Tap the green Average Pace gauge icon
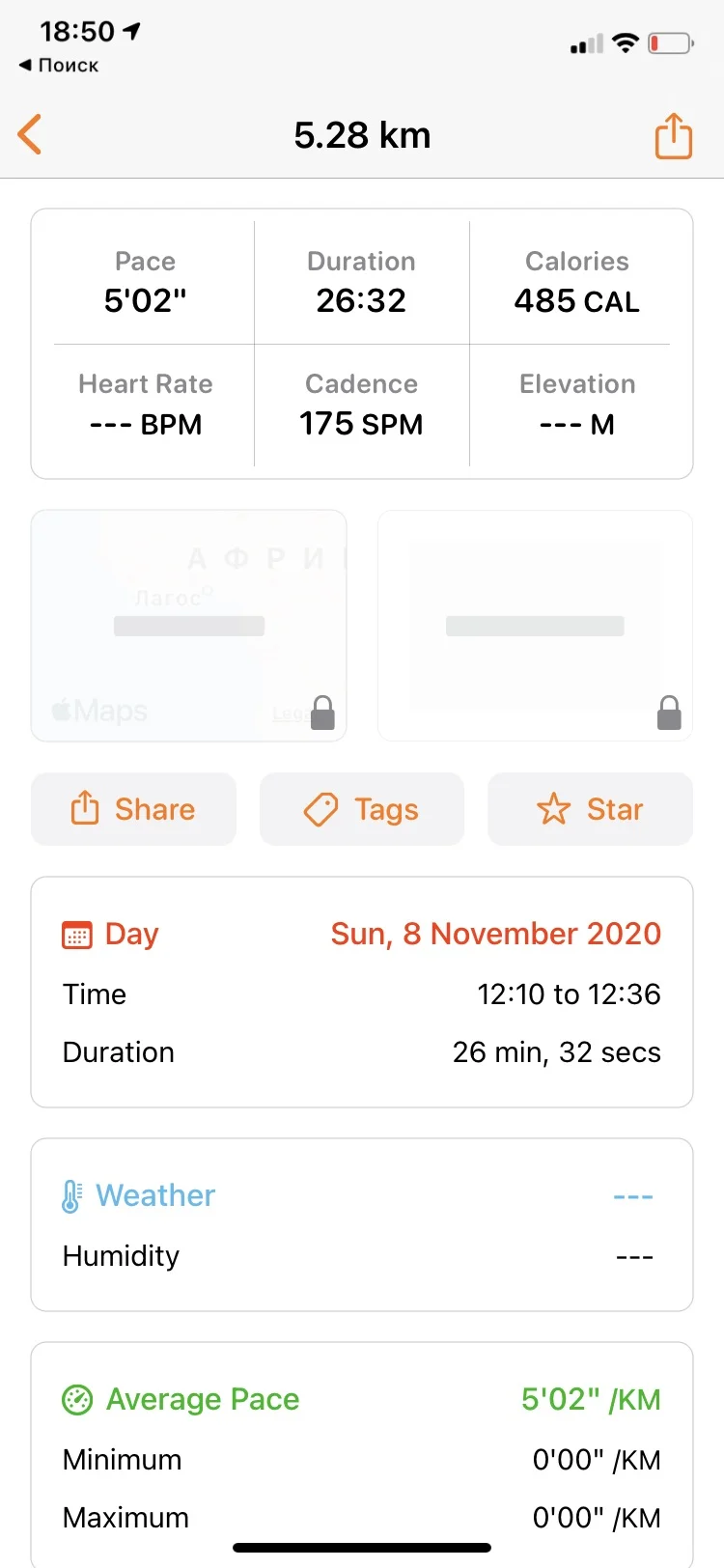The width and height of the screenshot is (724, 1568). [77, 1399]
